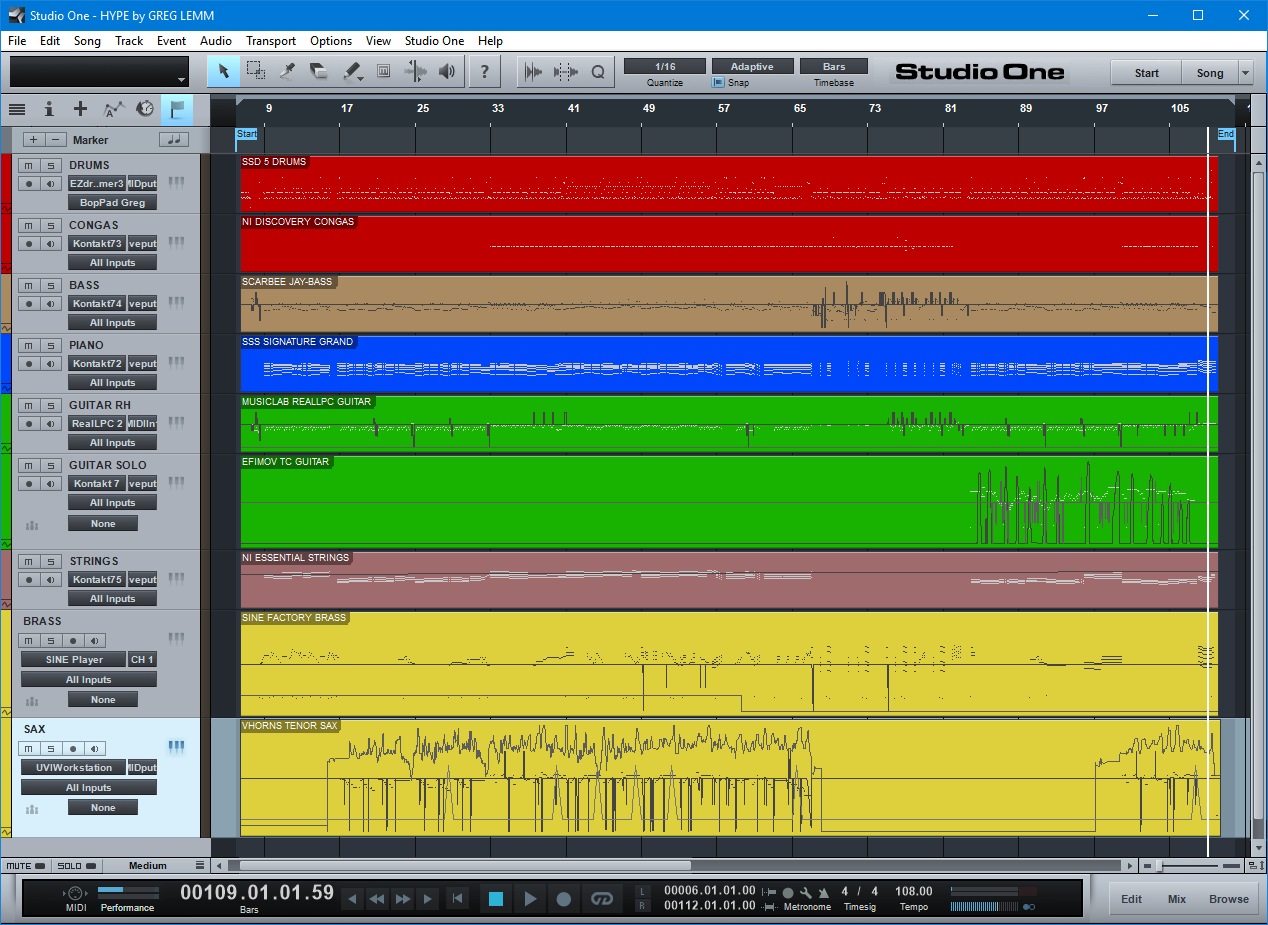Toggle the marker track flag icon
The height and width of the screenshot is (925, 1268).
177,109
